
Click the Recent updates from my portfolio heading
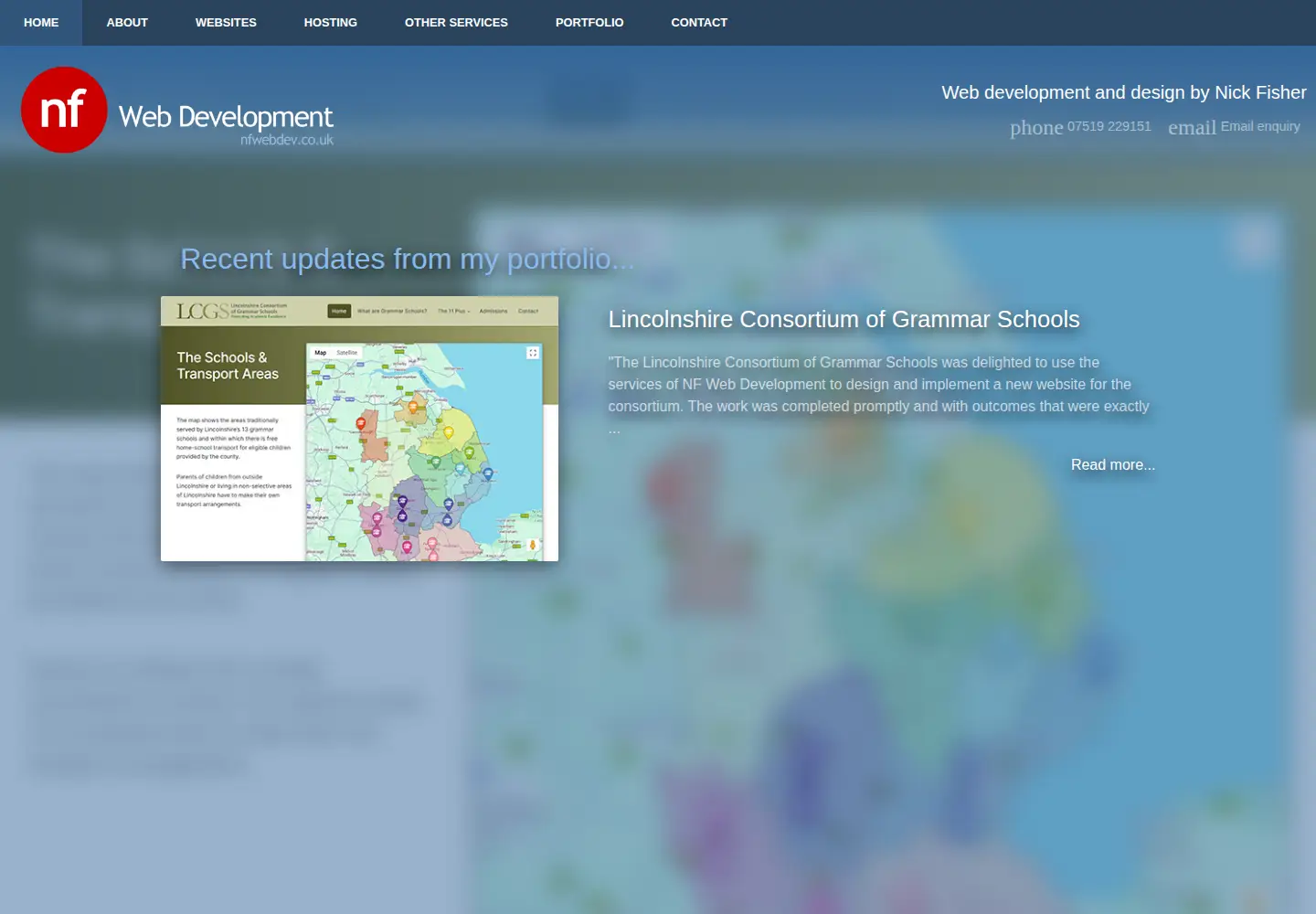coord(408,259)
